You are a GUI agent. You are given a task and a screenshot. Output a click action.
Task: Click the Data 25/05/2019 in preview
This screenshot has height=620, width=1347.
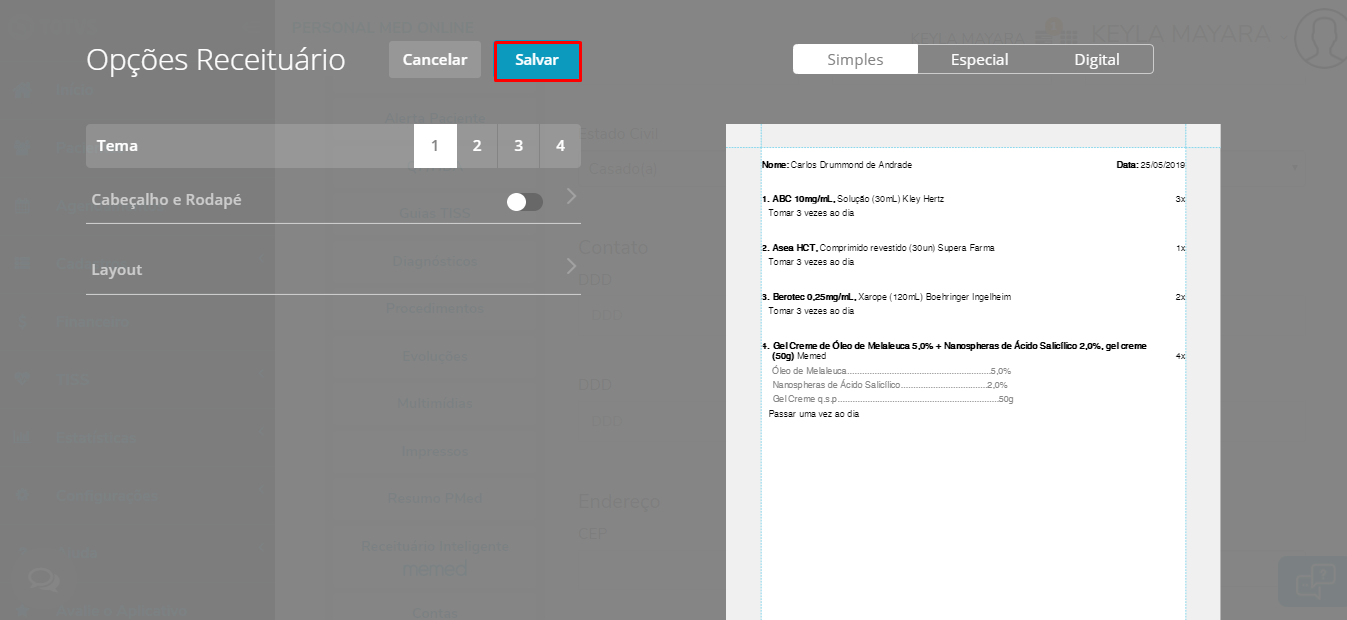(x=1151, y=165)
